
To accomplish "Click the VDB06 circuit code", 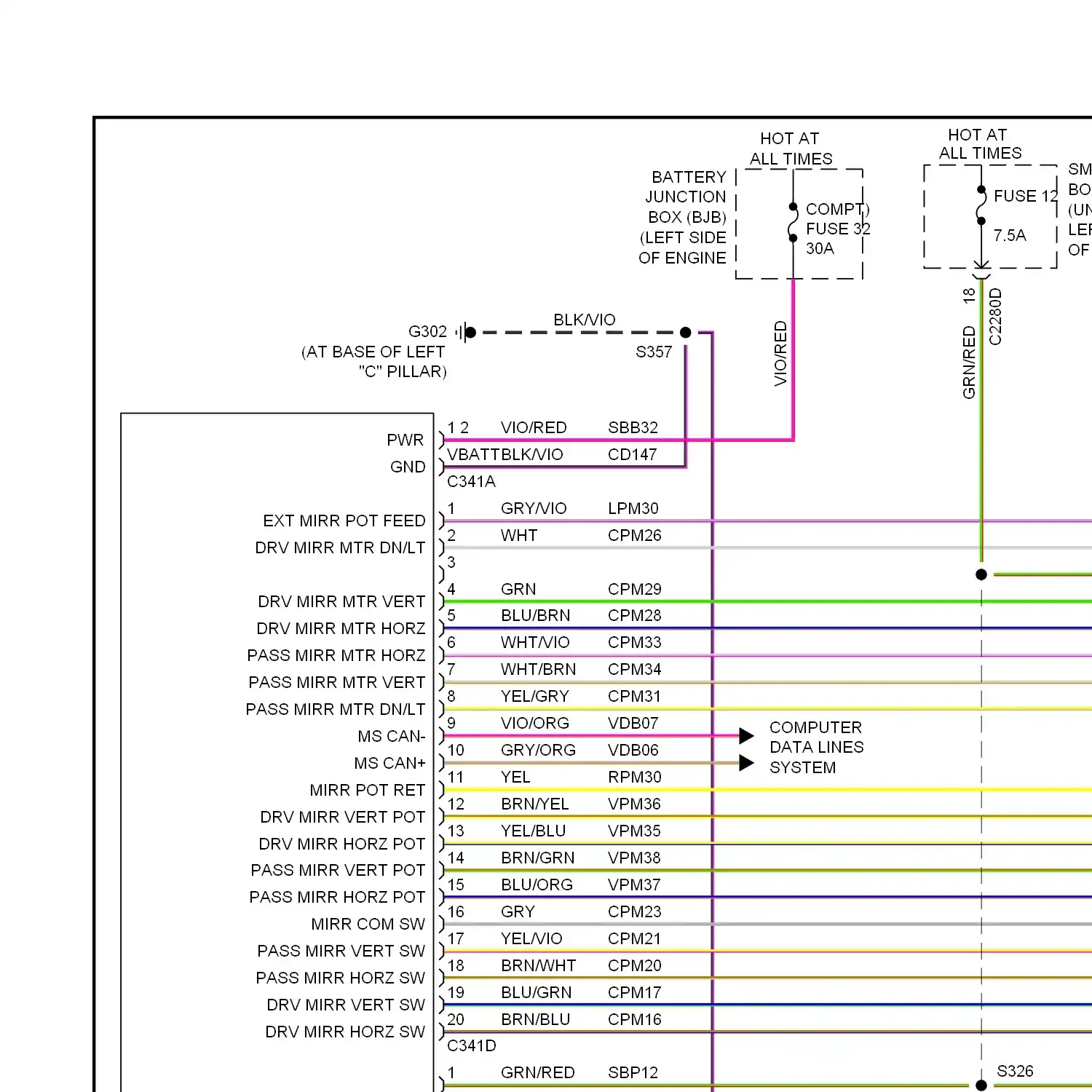I will (x=633, y=750).
